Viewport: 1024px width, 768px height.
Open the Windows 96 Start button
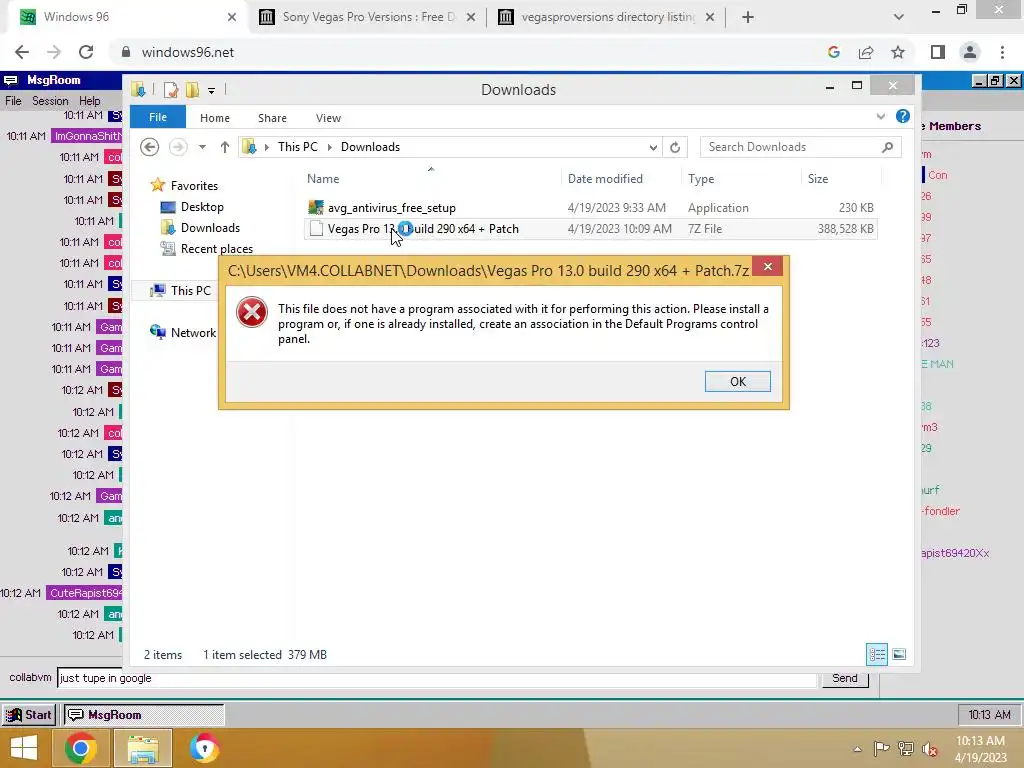click(x=29, y=714)
